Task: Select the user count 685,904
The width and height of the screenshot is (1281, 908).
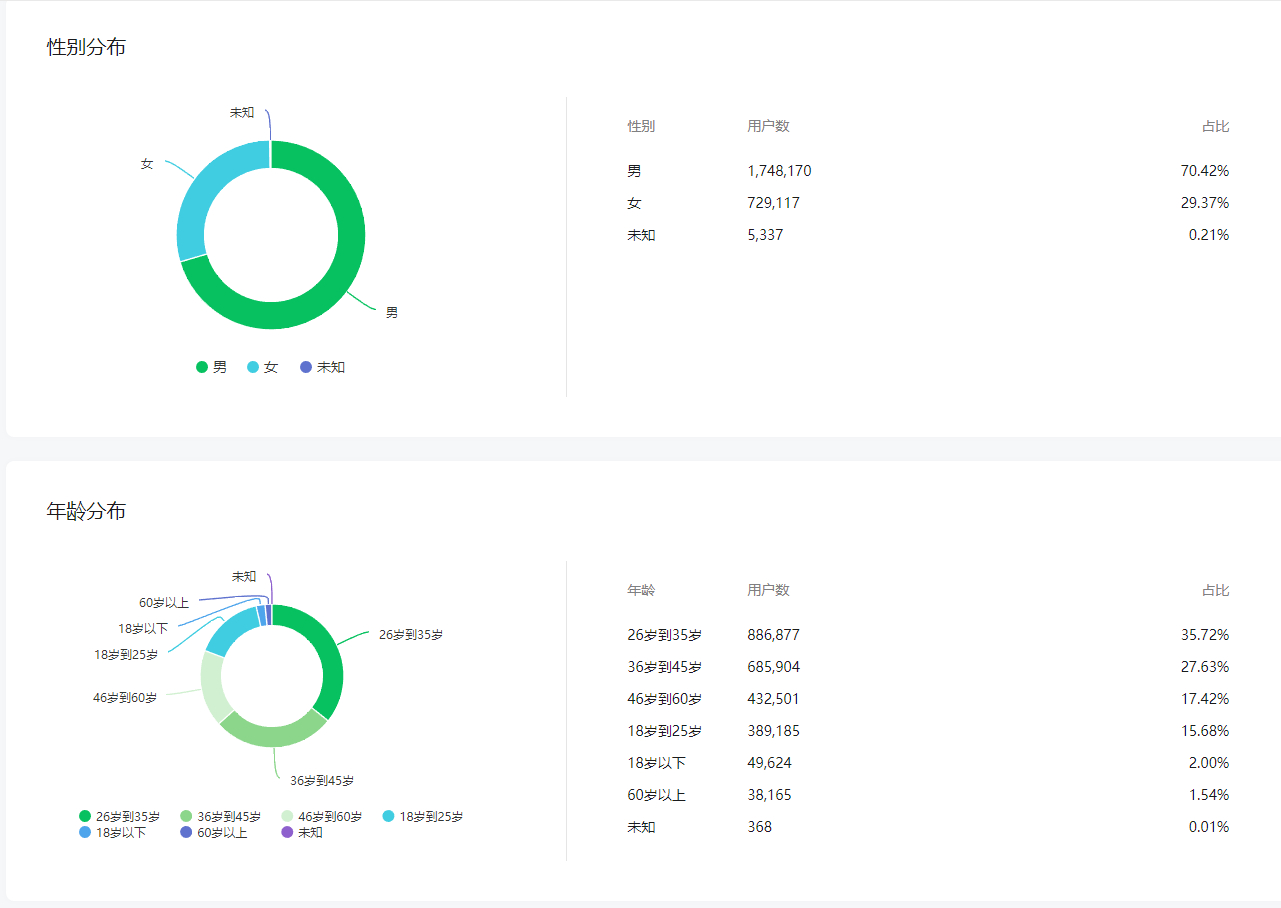Action: tap(773, 667)
